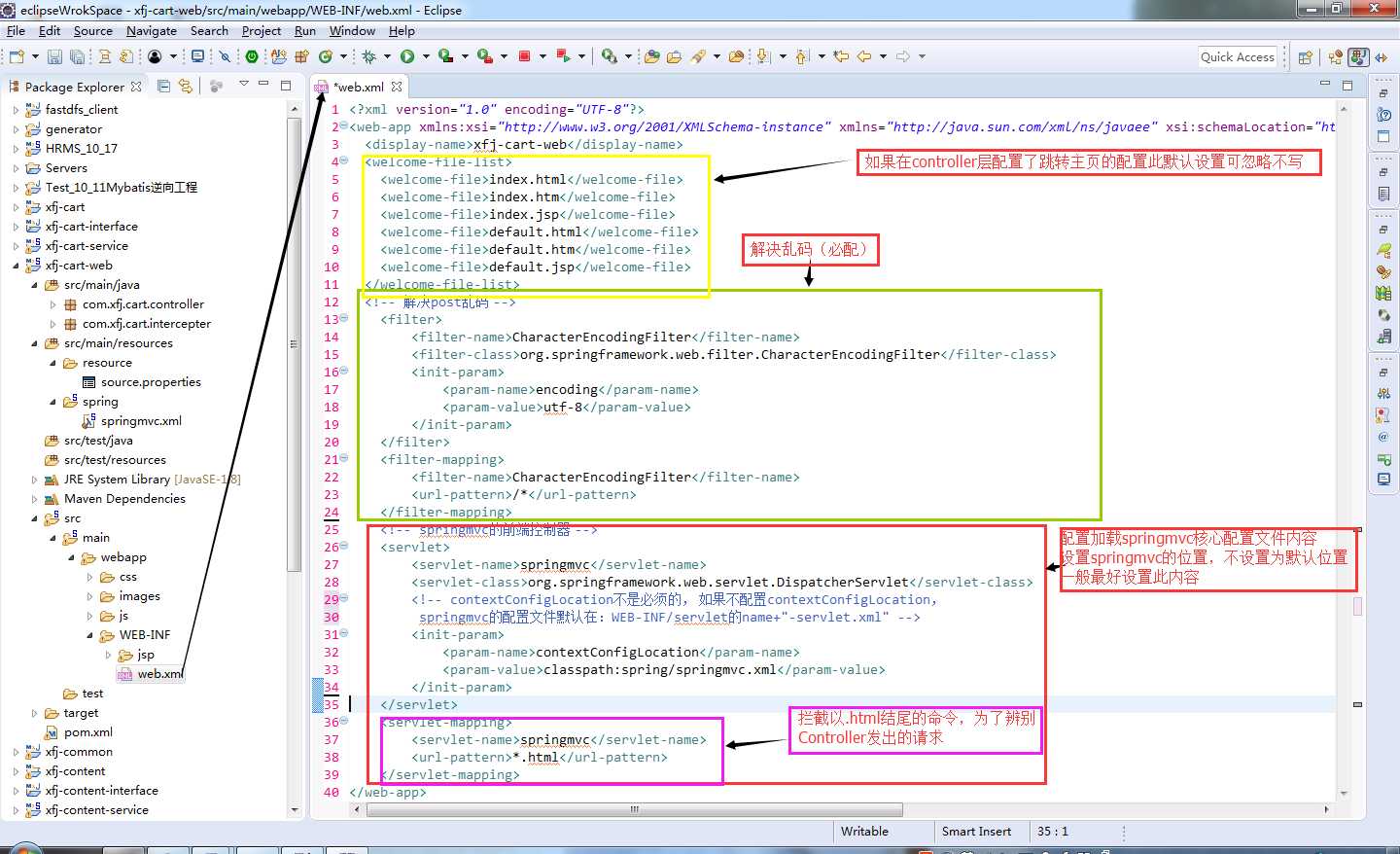Click the Save icon in toolbar
The height and width of the screenshot is (854, 1400).
pos(54,56)
